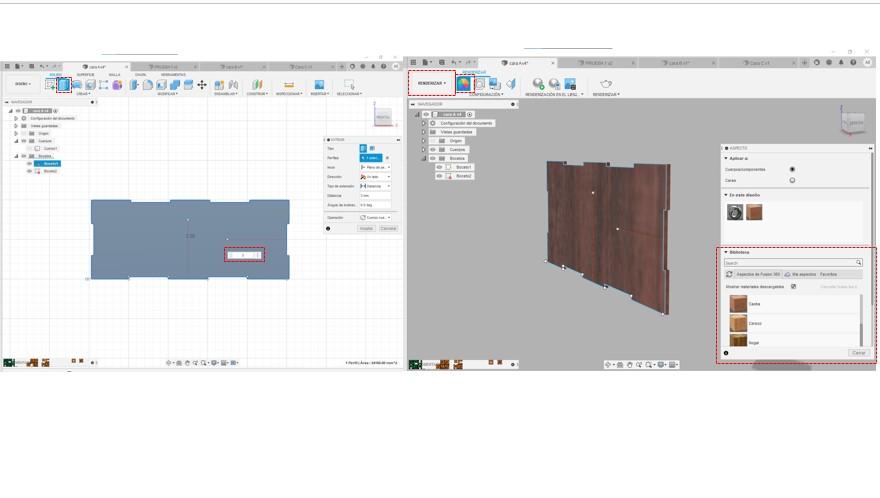Choose the Shell tool icon

pyautogui.click(x=161, y=85)
